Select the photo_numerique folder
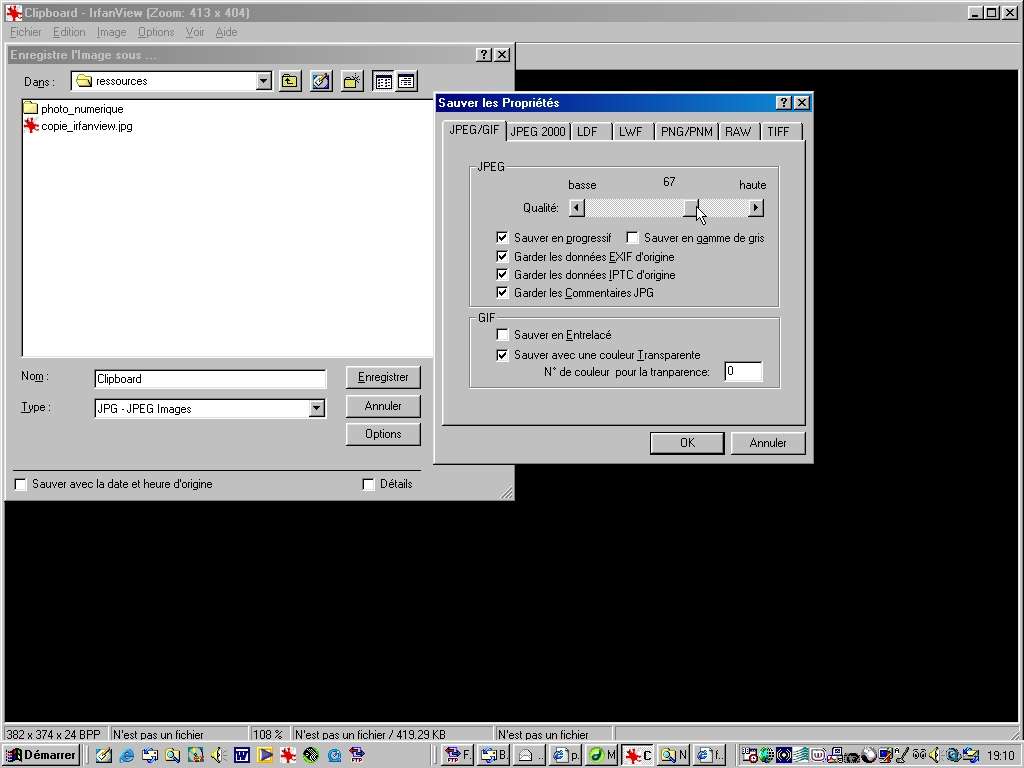This screenshot has height=768, width=1024. tap(73, 108)
